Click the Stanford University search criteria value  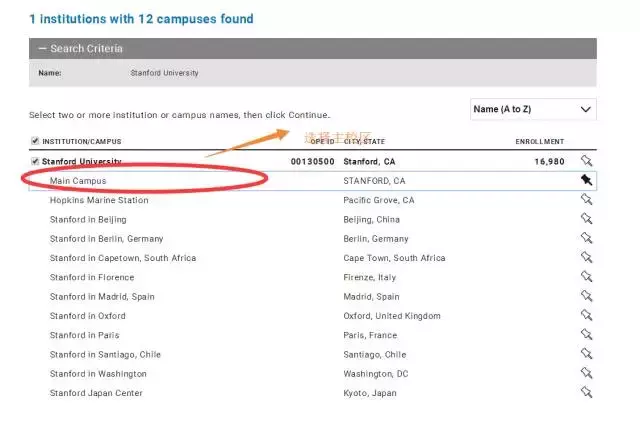pyautogui.click(x=164, y=73)
